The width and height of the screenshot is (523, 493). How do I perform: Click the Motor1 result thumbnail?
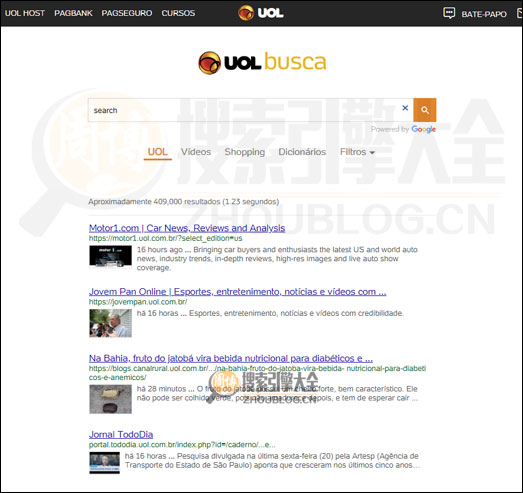point(110,257)
